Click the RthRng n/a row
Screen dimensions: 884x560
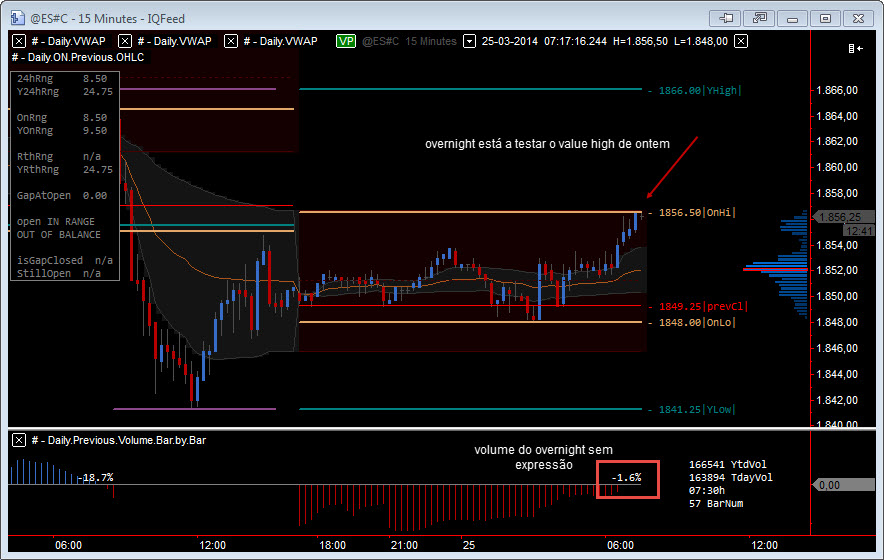[59, 156]
